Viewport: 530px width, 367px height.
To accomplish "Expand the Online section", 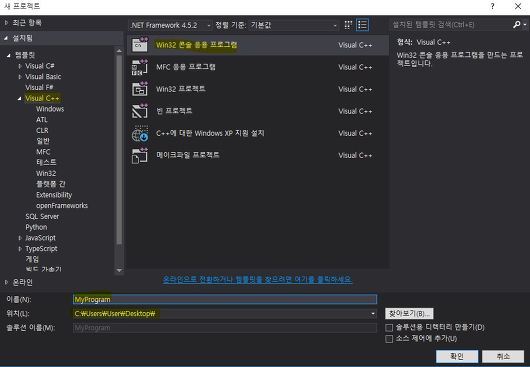I will (x=6, y=282).
